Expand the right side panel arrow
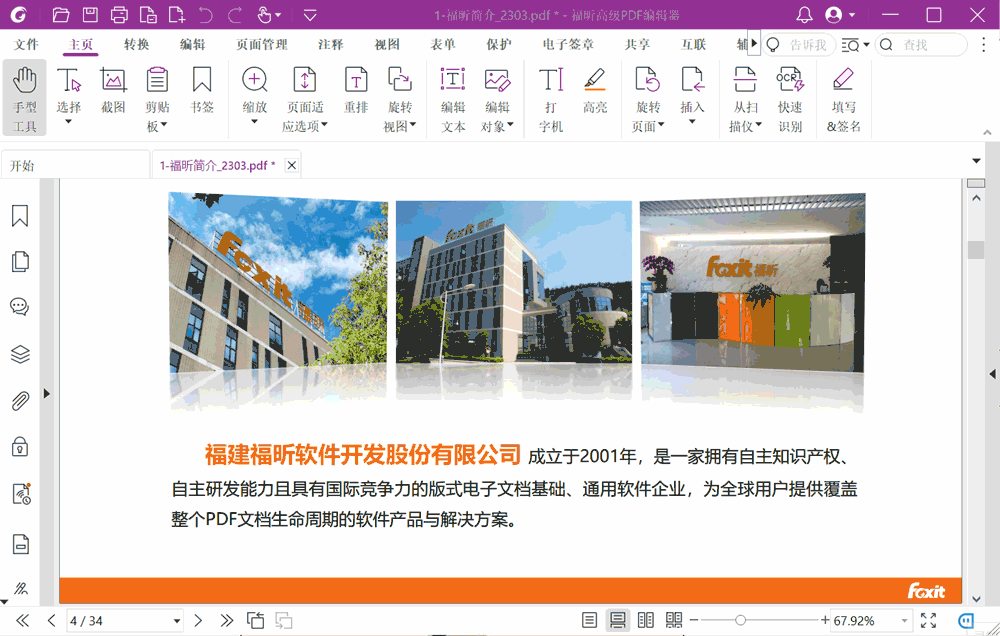 click(992, 374)
